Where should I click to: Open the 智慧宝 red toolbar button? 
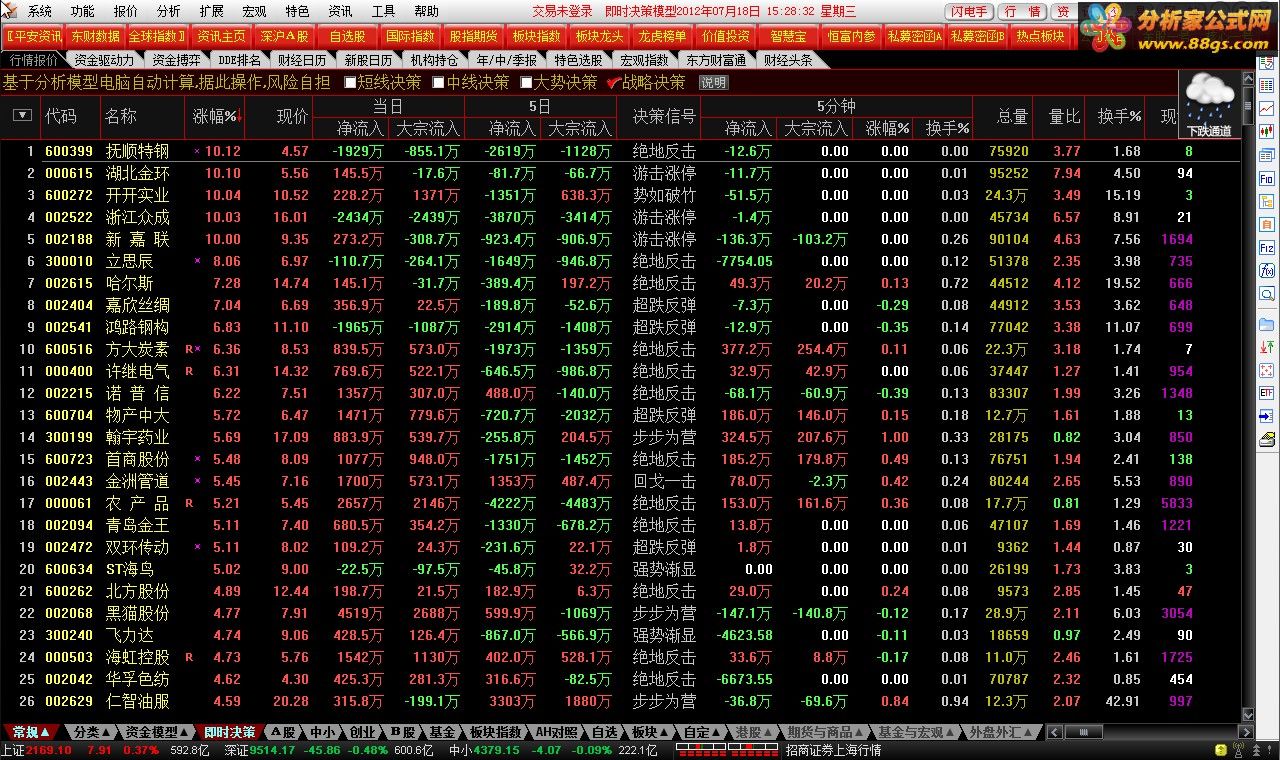pos(788,36)
